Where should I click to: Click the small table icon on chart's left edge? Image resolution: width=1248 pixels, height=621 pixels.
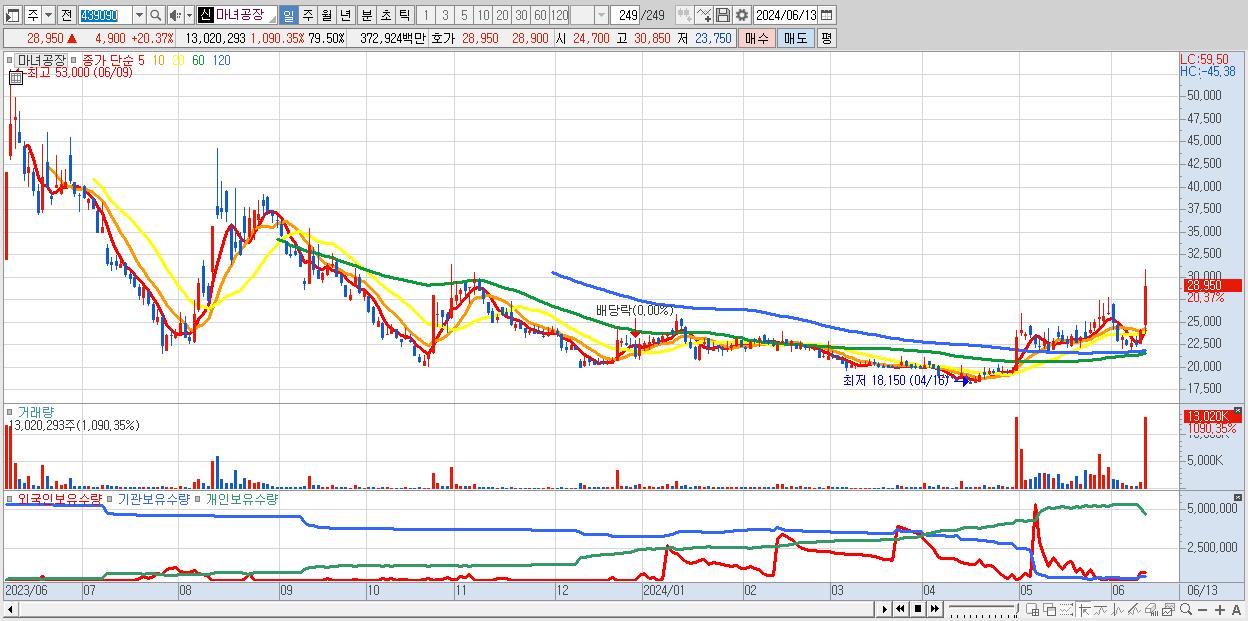(x=16, y=78)
